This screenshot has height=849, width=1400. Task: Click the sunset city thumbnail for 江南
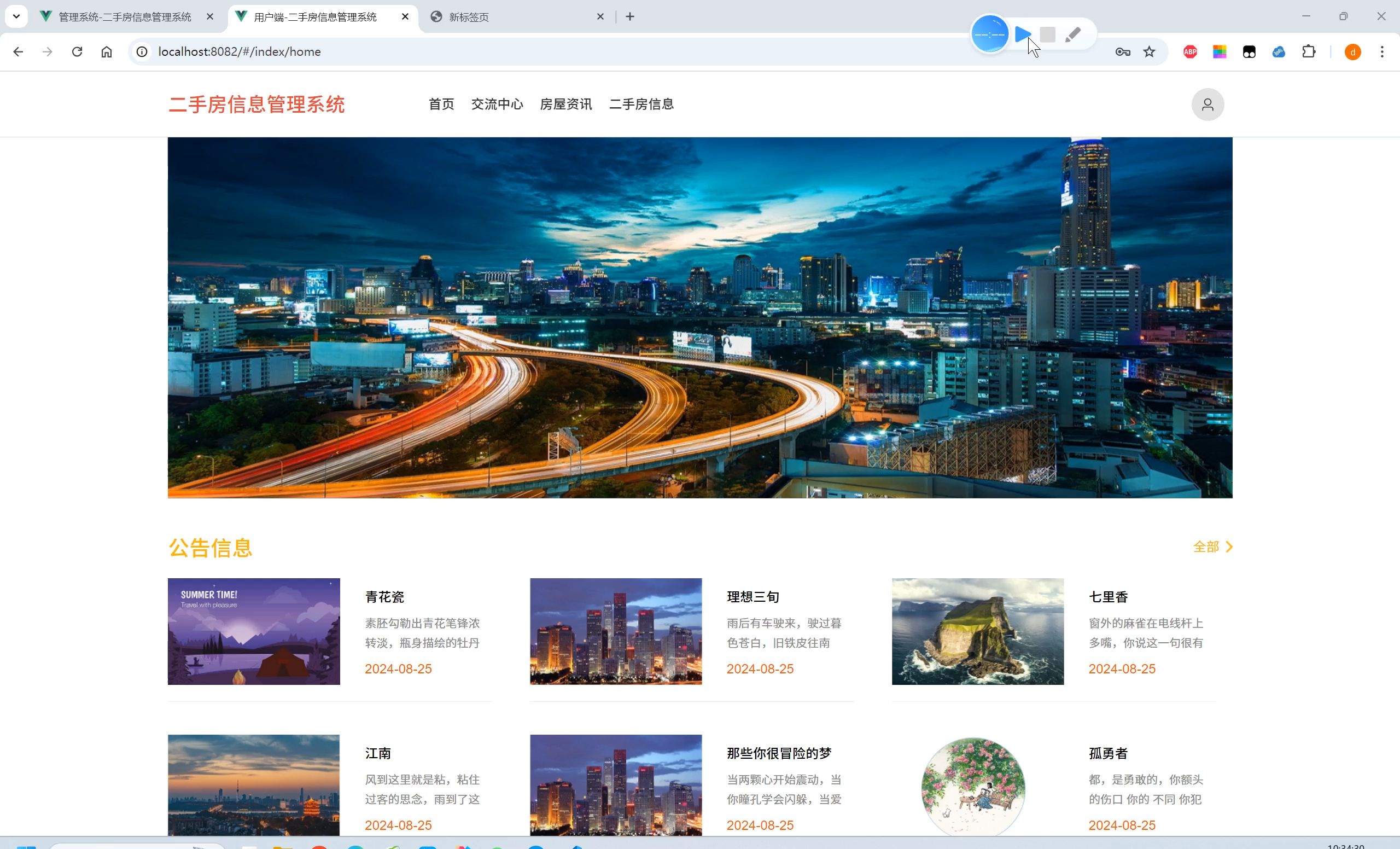pyautogui.click(x=253, y=786)
